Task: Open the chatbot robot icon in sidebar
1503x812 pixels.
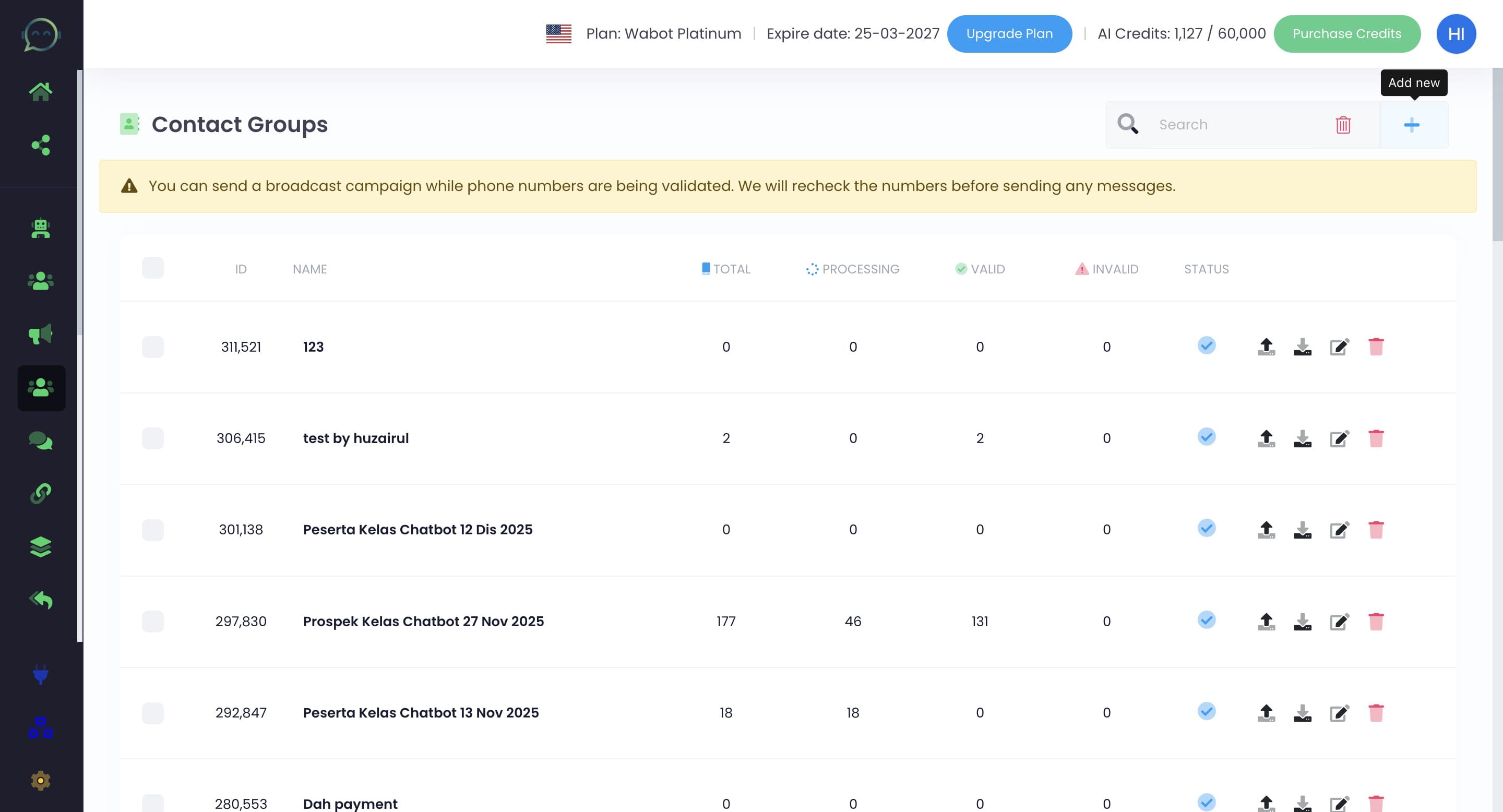Action: [40, 228]
